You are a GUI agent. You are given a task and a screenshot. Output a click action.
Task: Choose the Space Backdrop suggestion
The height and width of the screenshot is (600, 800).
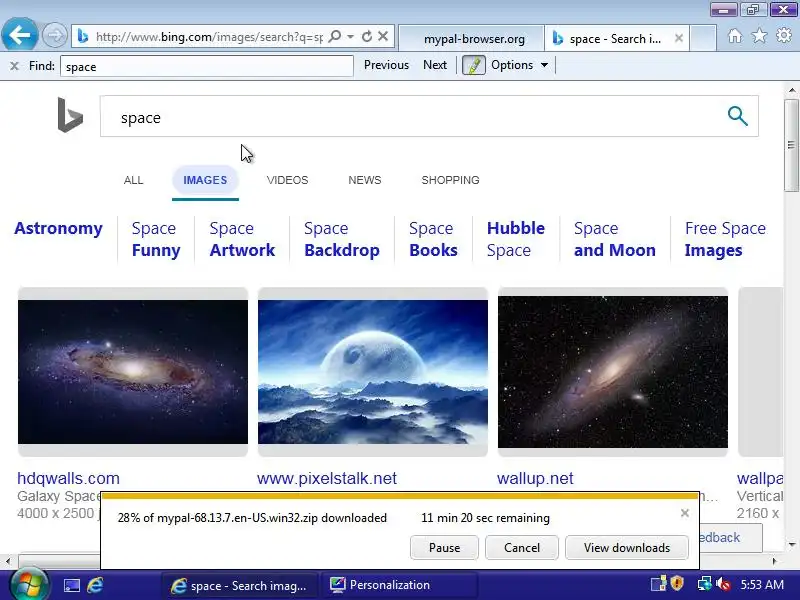coord(341,239)
